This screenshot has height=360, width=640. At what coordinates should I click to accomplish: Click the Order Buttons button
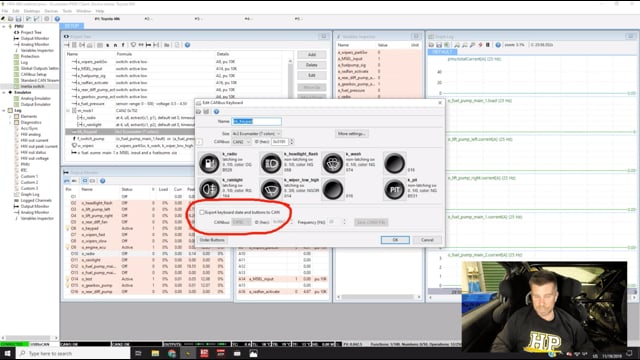pos(212,240)
